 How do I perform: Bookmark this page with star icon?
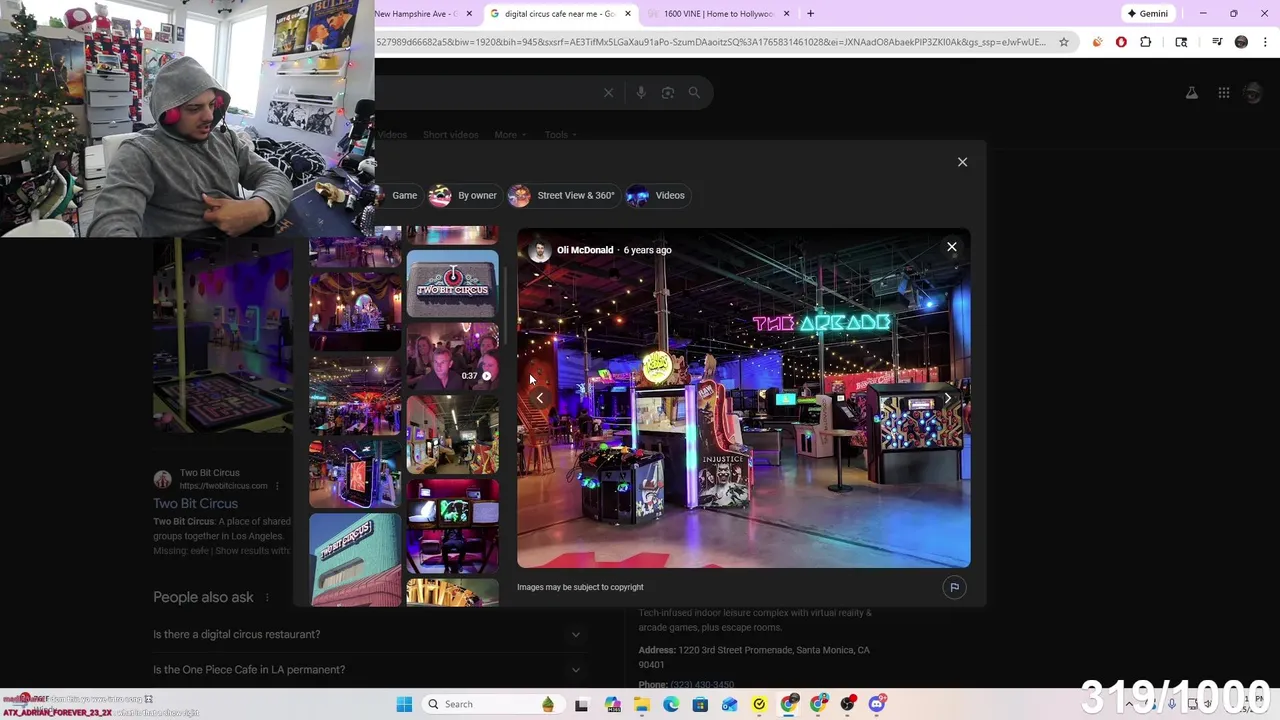coord(1063,42)
